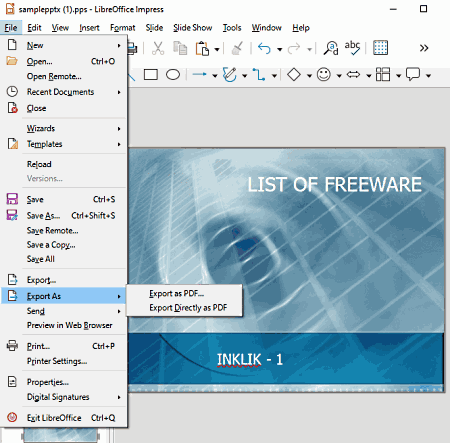Select the Symbol Shapes smiley tool
Viewport: 450px width, 443px height.
click(x=324, y=75)
